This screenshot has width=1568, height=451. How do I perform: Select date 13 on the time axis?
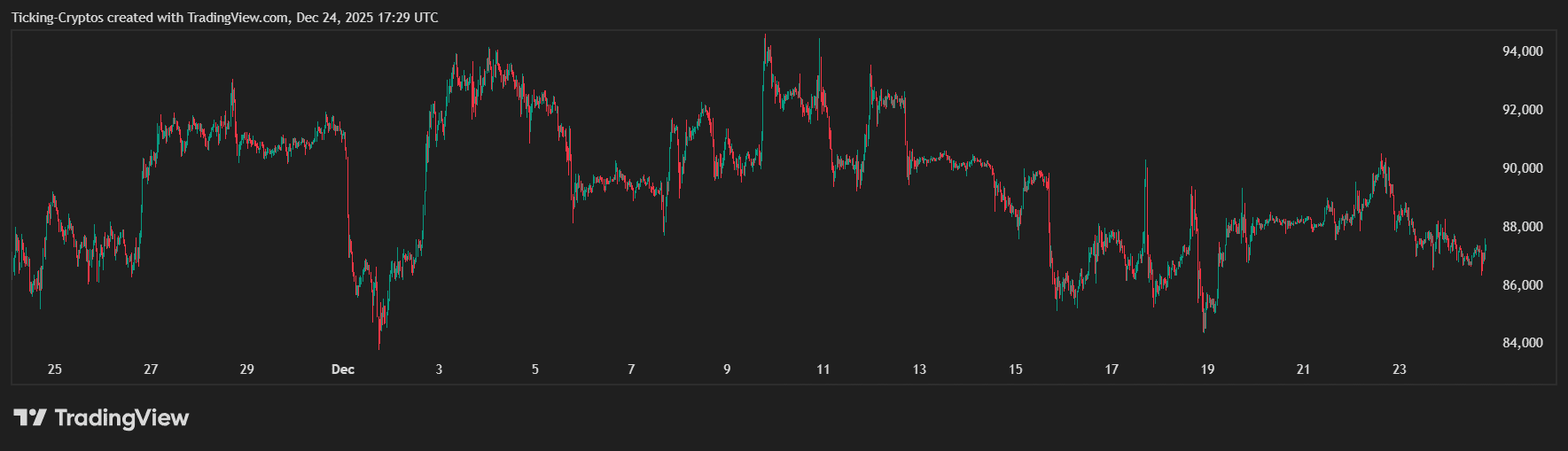[919, 369]
